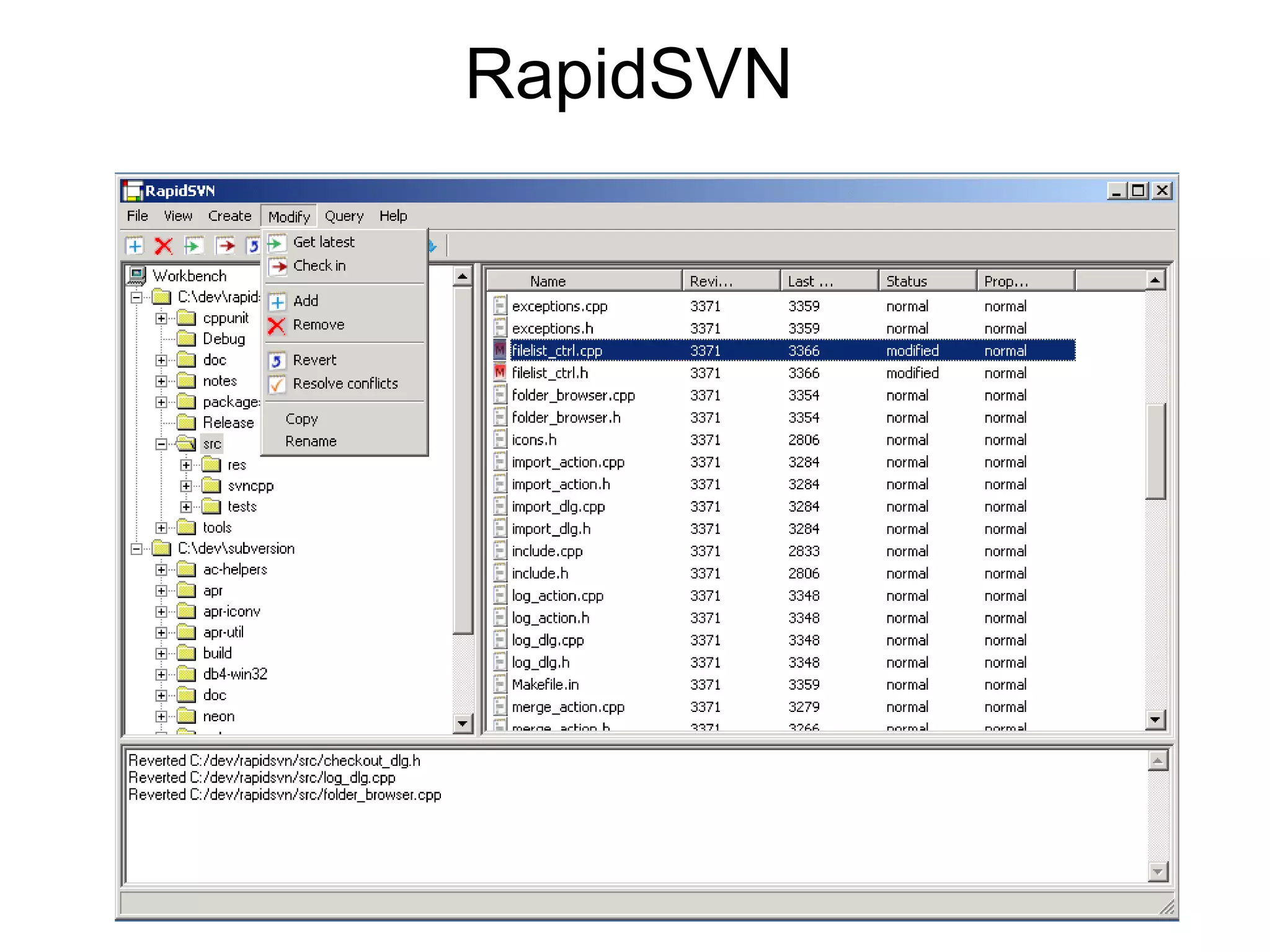Screen dimensions: 1270x952
Task: Click Remove in the Modify menu
Action: (318, 325)
